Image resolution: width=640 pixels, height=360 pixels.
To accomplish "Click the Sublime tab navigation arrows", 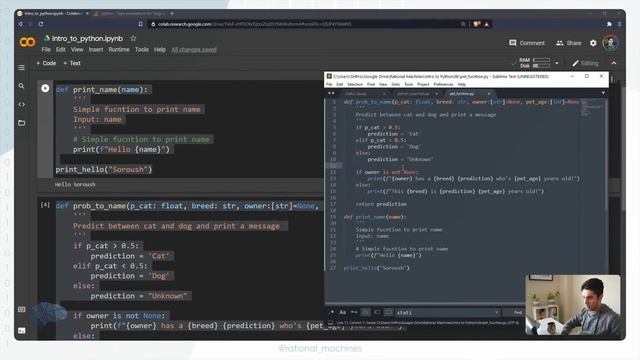I will [x=331, y=93].
